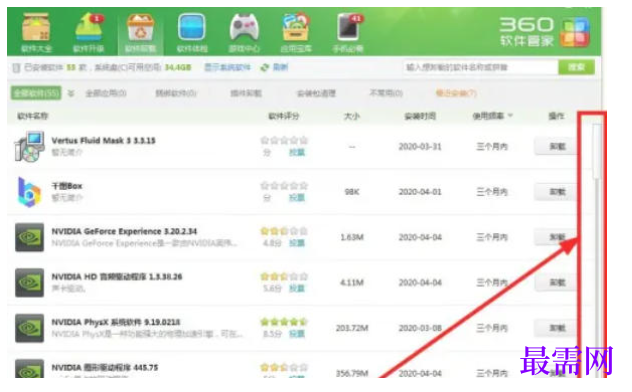632x392 pixels.
Task: Open the 安装包清理 tab
Action: pos(316,93)
